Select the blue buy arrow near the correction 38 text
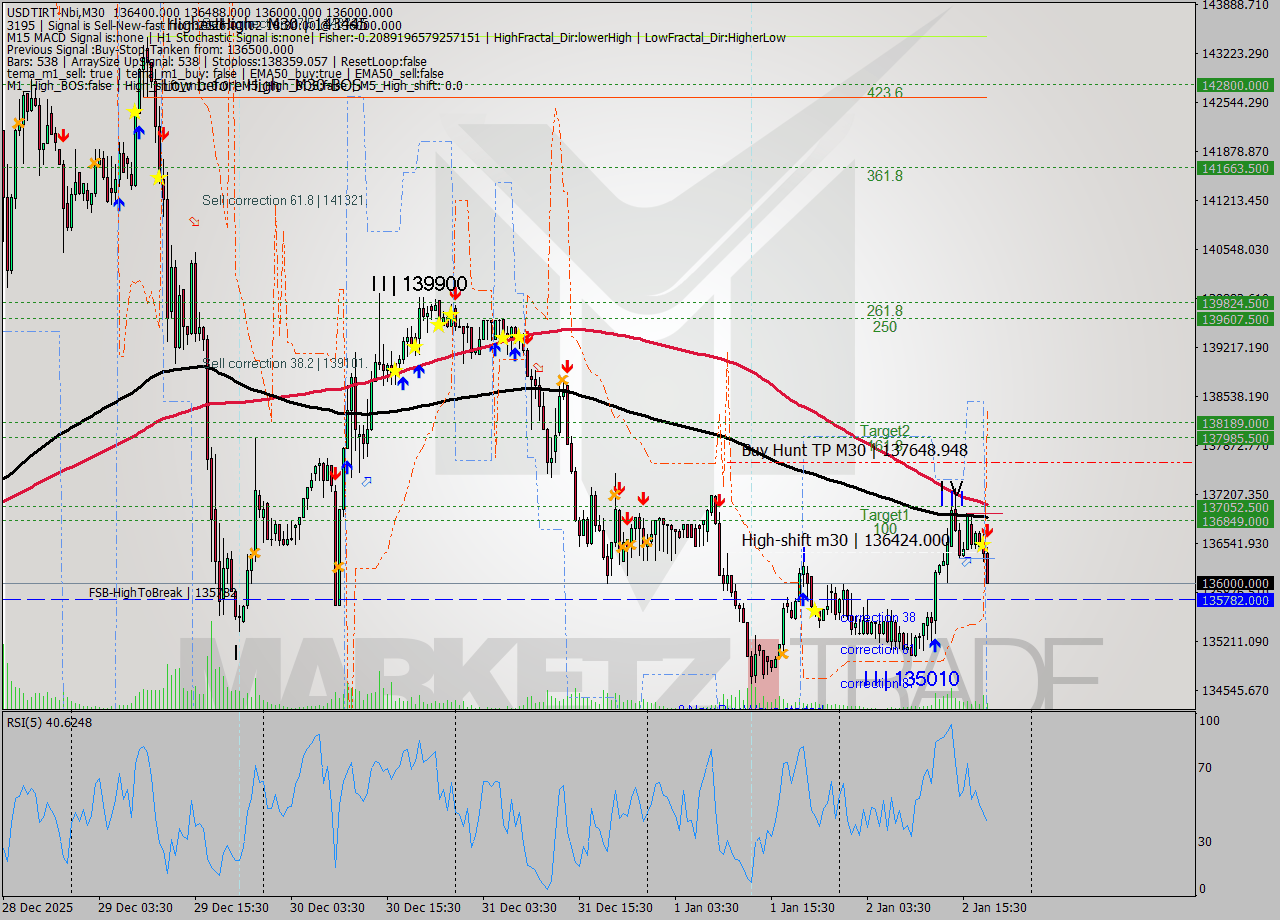The height and width of the screenshot is (920, 1280). [x=803, y=599]
